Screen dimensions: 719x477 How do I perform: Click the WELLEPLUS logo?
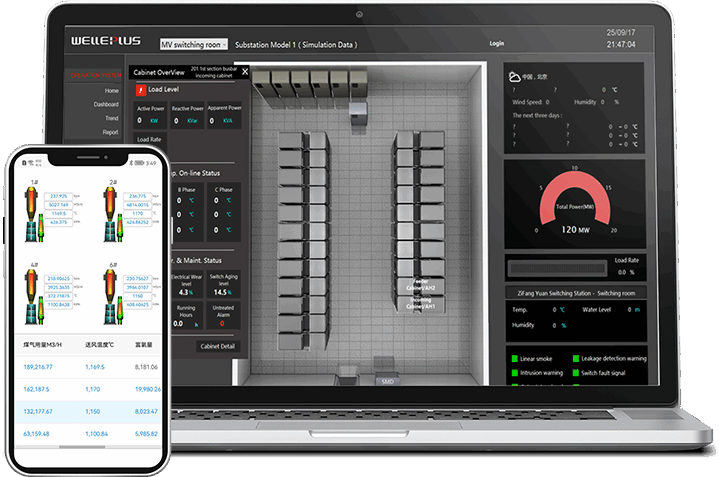(x=107, y=43)
